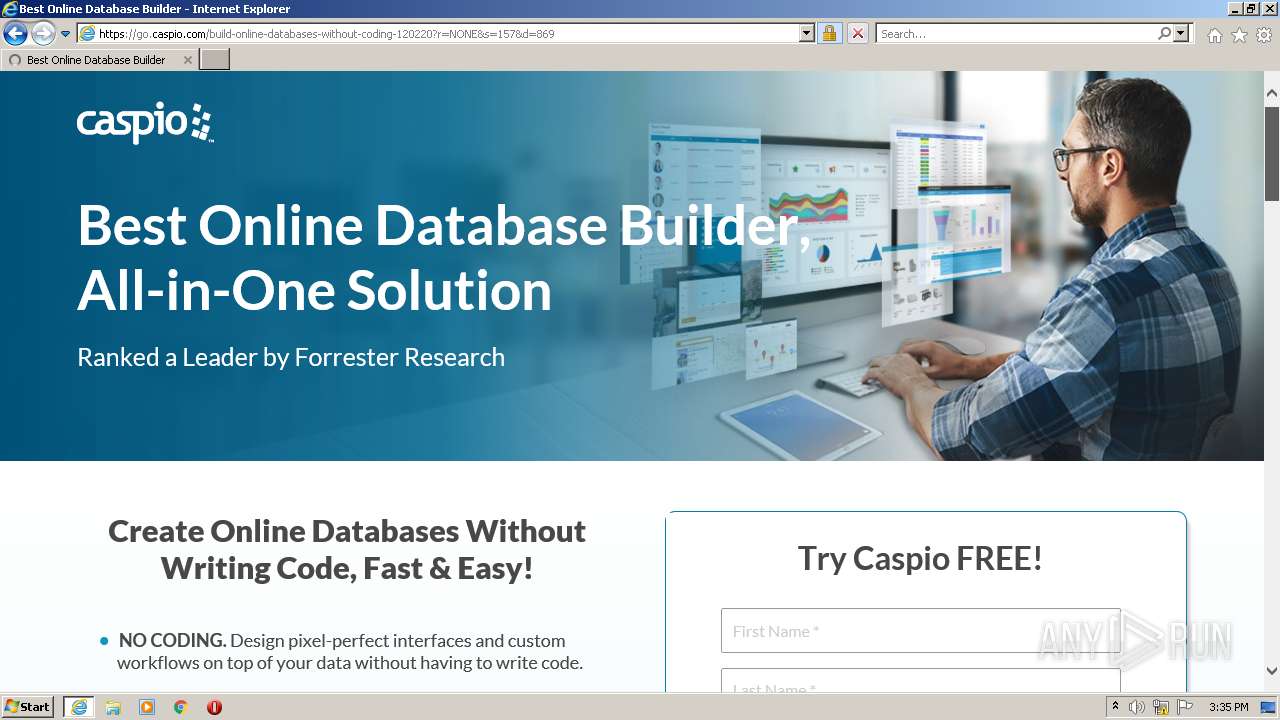Click the page scrollbar up arrow

(x=1272, y=93)
